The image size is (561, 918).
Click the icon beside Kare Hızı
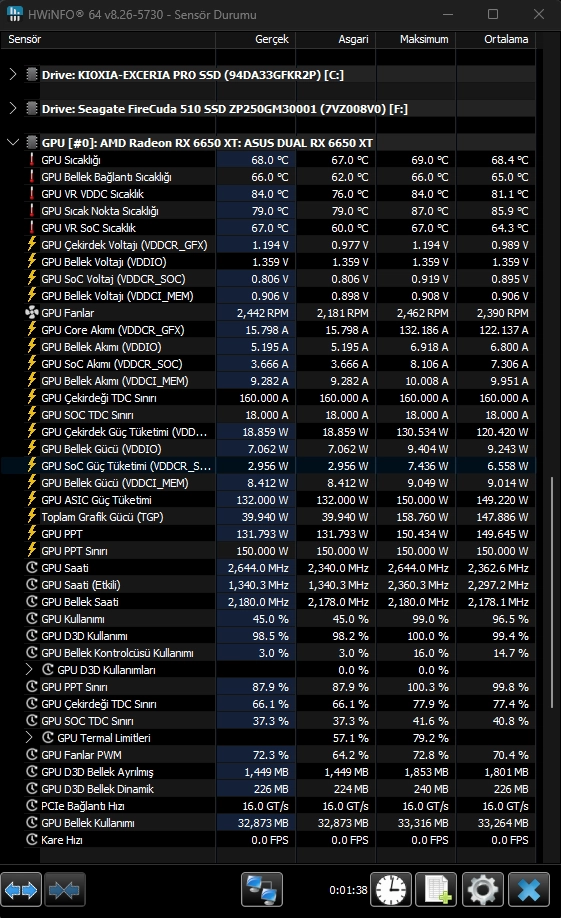32,839
